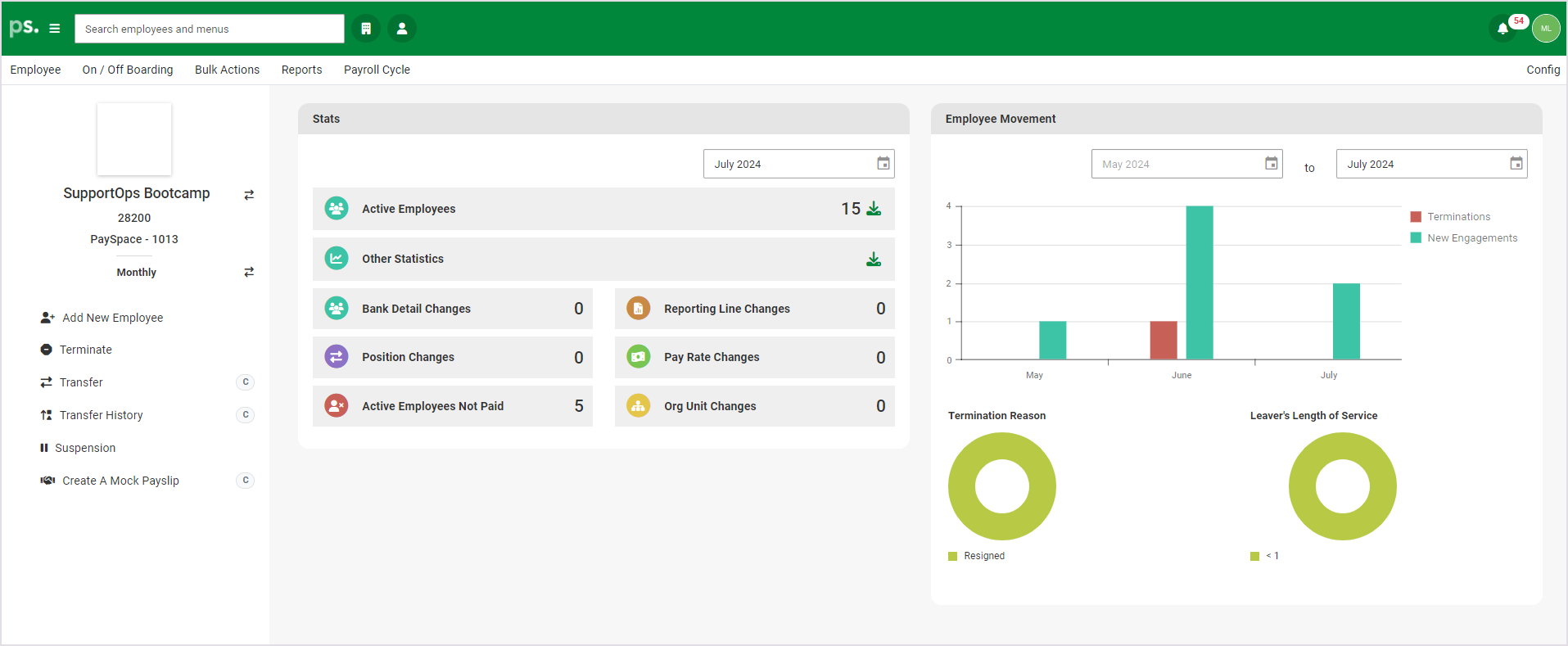The width and height of the screenshot is (1568, 646).
Task: Click the company building icon in header
Action: 366,29
